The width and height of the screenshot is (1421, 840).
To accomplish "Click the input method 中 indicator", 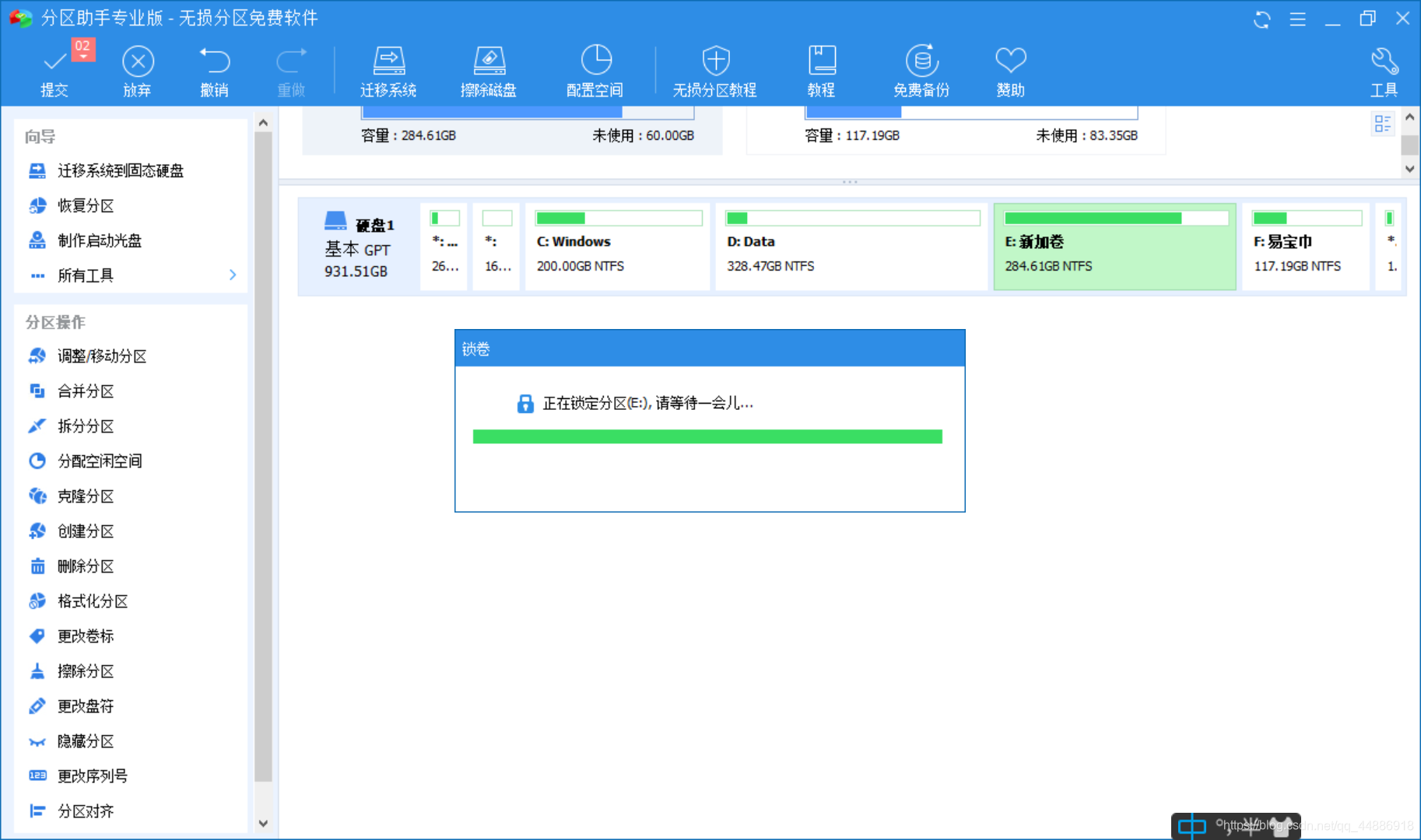I will (x=1191, y=826).
